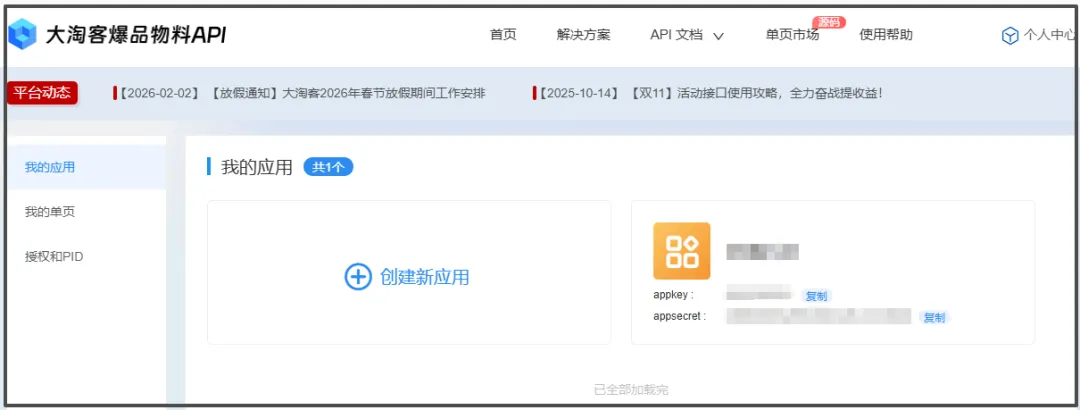Click the appsecret : label
Viewport: 1080px width, 410px height.
tap(680, 316)
